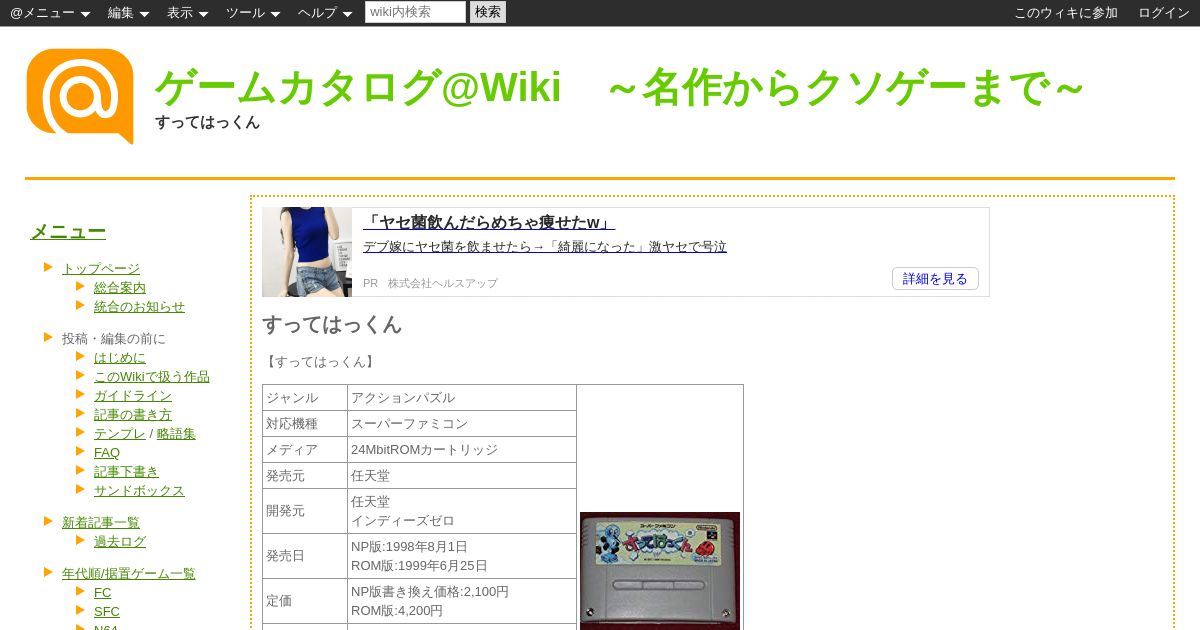Image resolution: width=1200 pixels, height=630 pixels.
Task: Open FAQ sidebar link
Action: point(107,452)
